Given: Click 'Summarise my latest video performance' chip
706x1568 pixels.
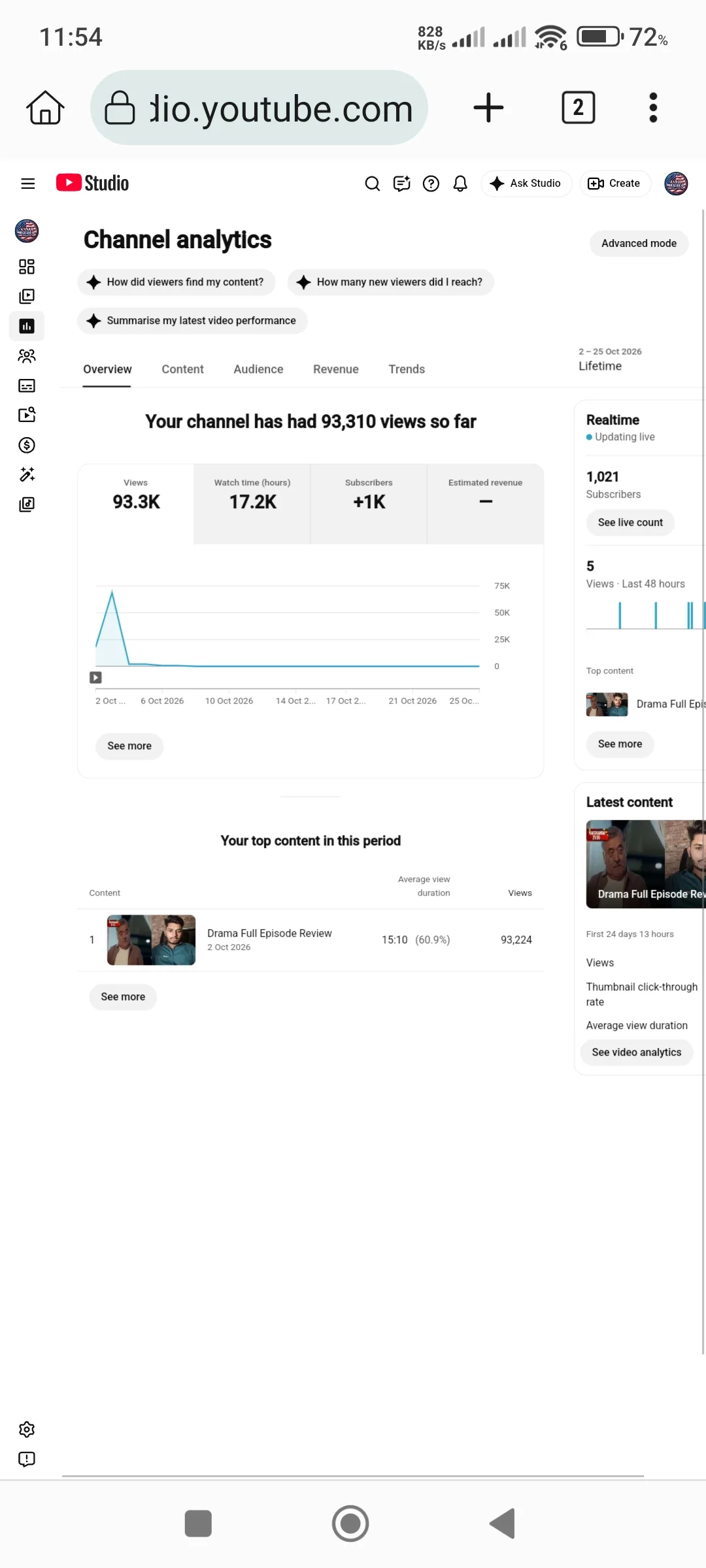Looking at the screenshot, I should tap(192, 321).
